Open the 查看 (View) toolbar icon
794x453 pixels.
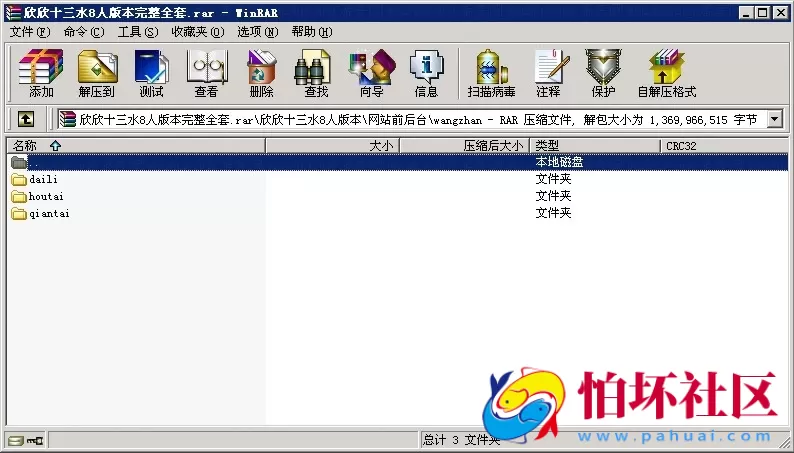(x=207, y=72)
